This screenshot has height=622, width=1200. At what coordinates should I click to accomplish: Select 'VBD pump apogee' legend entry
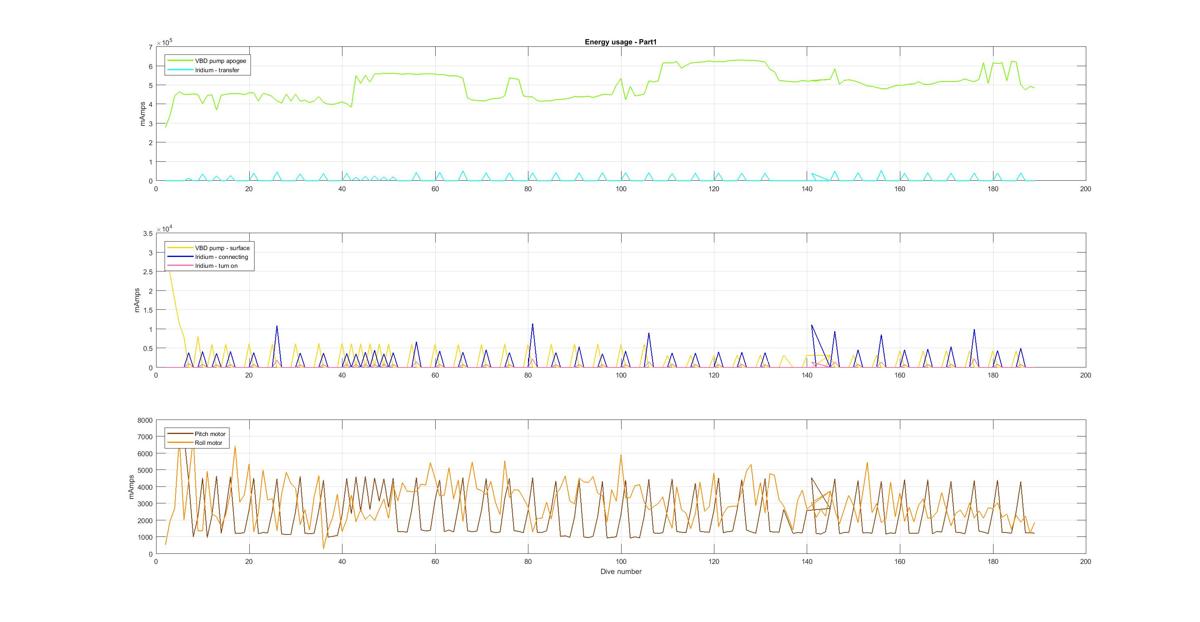(x=221, y=60)
